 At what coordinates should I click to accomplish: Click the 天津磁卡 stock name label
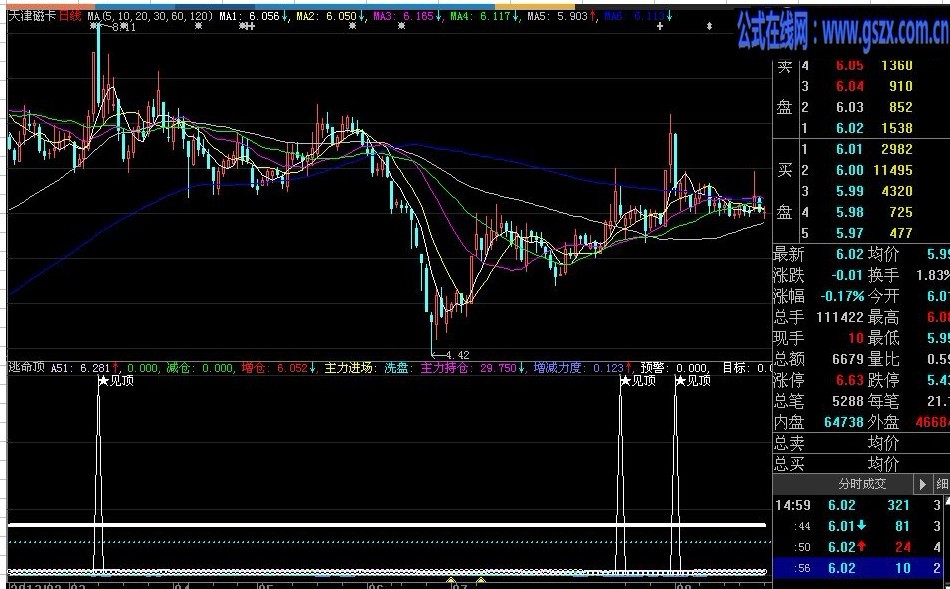click(x=31, y=17)
